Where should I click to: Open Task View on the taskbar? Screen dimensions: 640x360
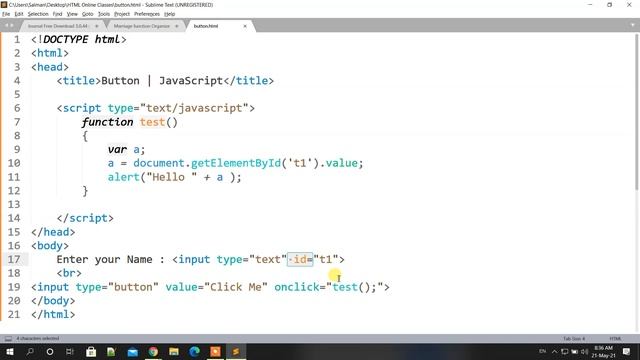tap(70, 351)
